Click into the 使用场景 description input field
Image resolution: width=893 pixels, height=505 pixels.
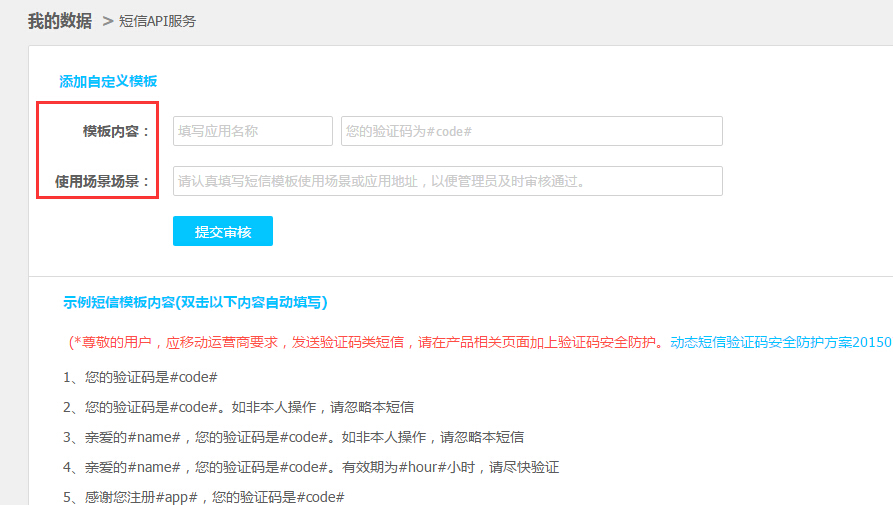(447, 181)
